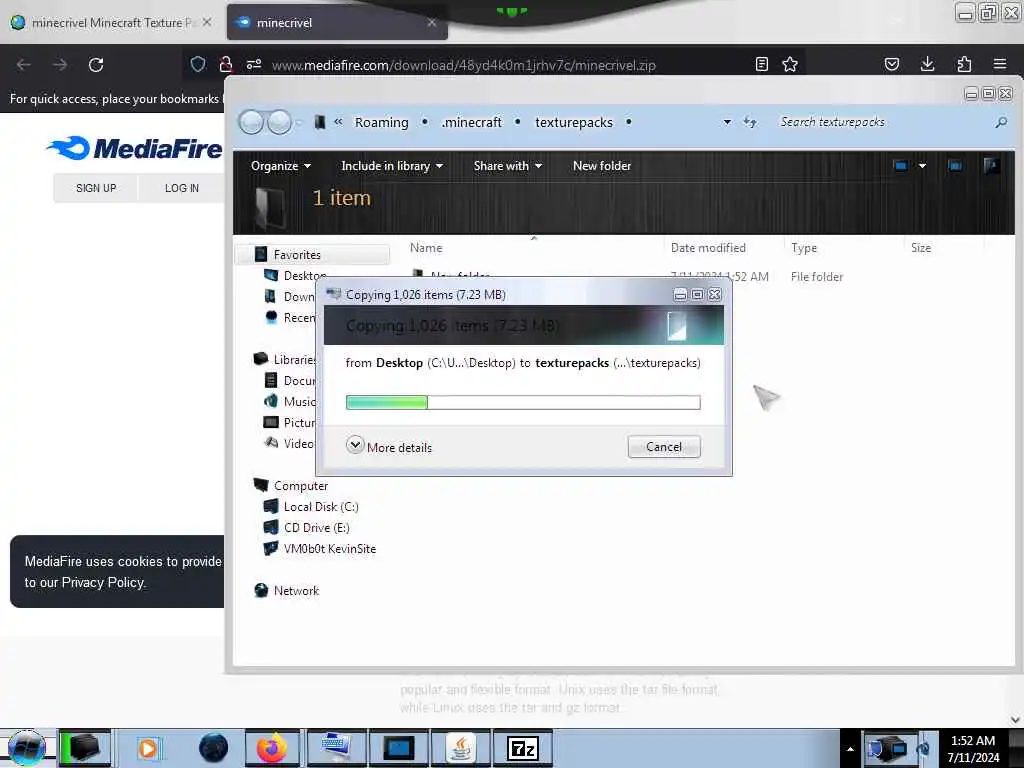Close the minecrivel Texture Pack tab
Screen dimensions: 1024x768
pos(207,22)
